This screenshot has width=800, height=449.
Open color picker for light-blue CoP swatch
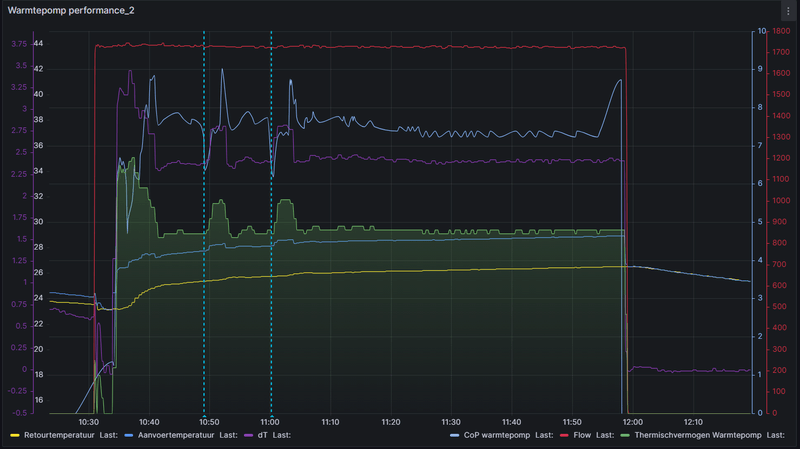[454, 436]
